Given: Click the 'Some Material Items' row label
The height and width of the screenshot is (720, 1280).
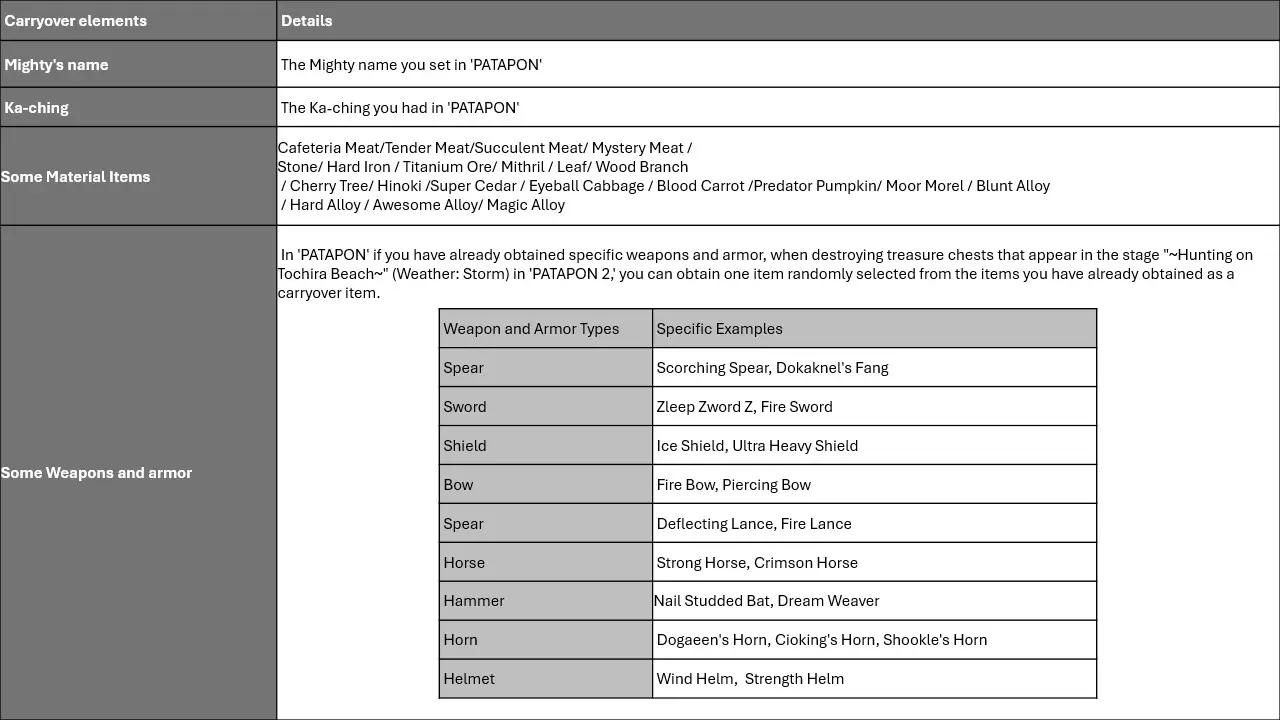Looking at the screenshot, I should [76, 177].
